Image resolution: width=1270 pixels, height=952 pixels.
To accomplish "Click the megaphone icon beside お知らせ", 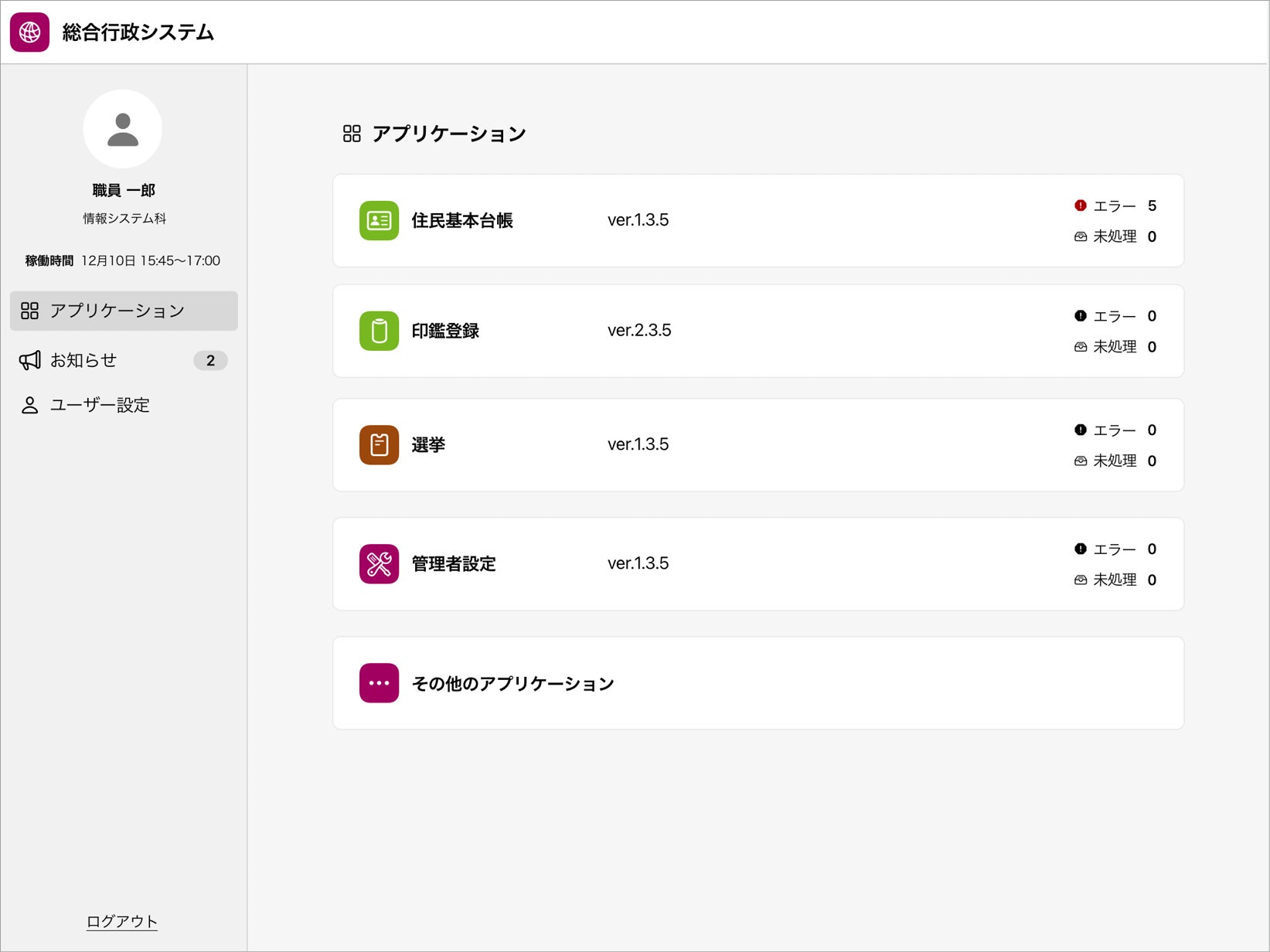I will coord(29,360).
